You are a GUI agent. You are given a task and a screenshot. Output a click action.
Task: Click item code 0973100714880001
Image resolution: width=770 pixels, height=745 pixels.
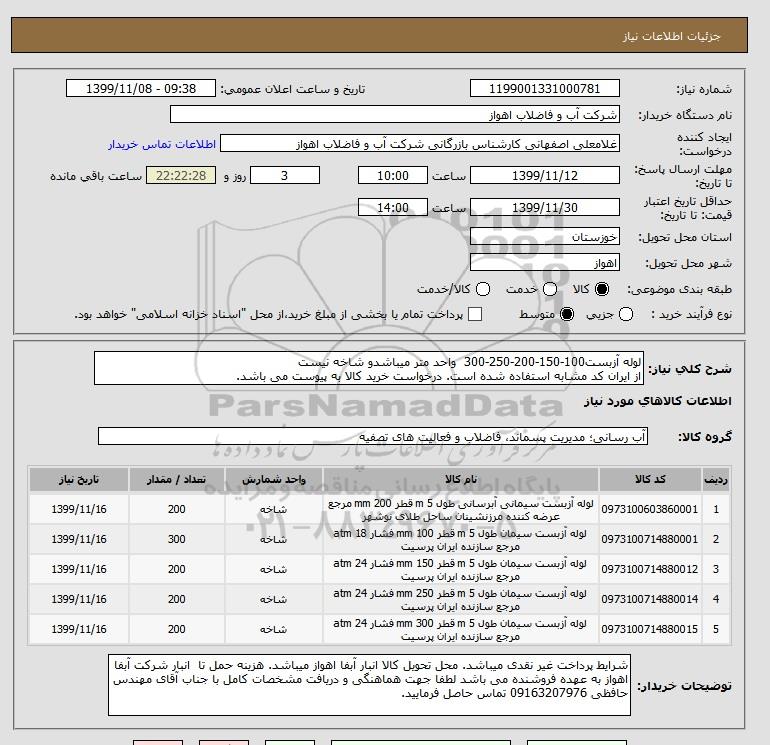coord(650,539)
